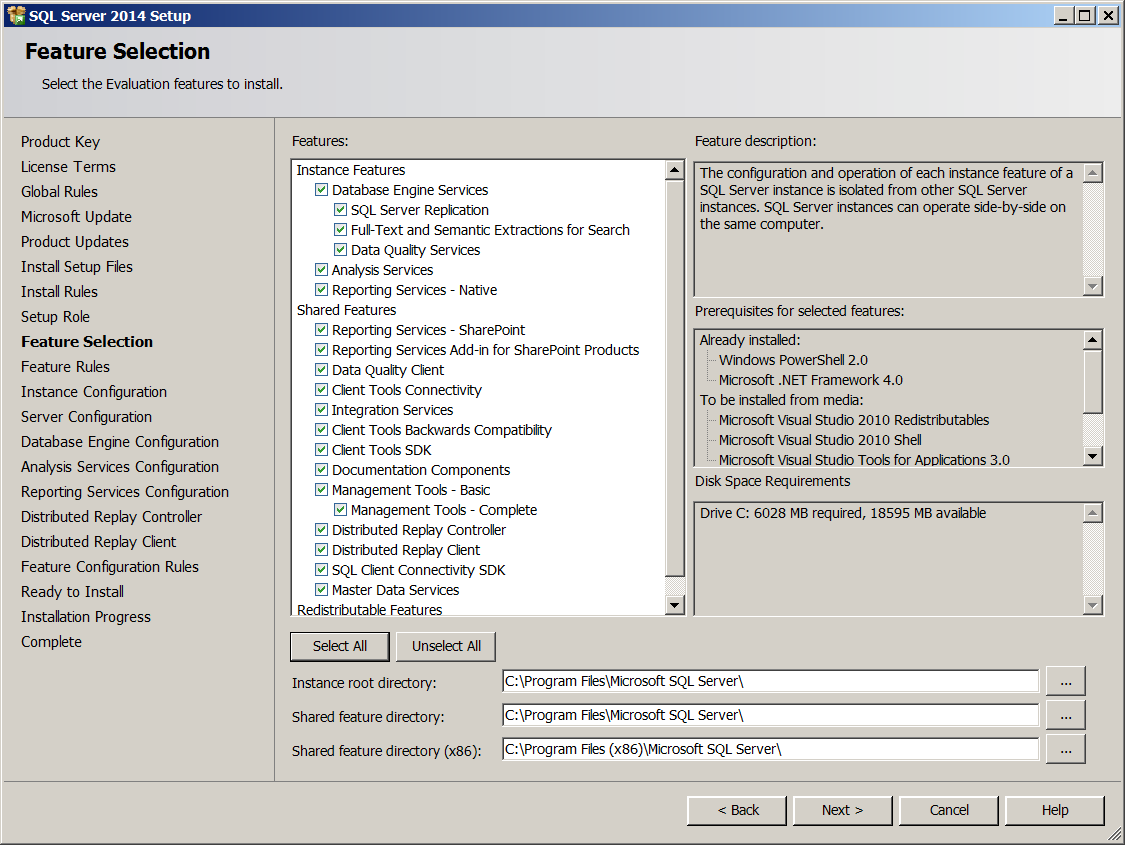Browse for shared feature directory (x86)

[1065, 749]
